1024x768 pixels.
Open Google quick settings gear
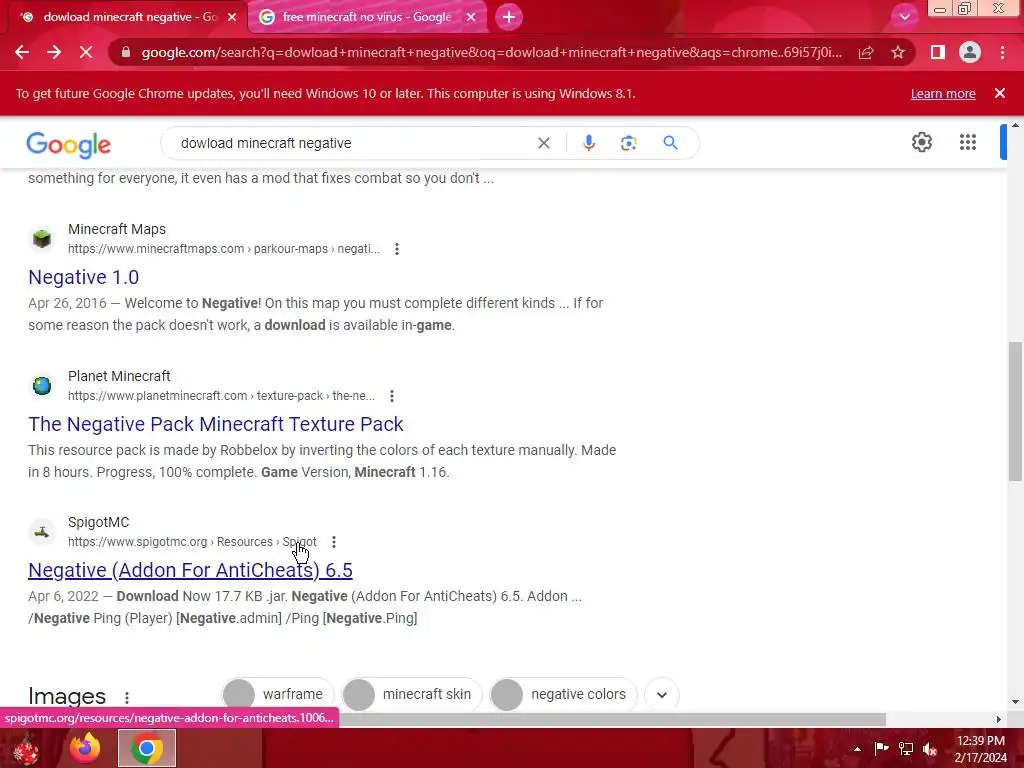pyautogui.click(x=921, y=142)
